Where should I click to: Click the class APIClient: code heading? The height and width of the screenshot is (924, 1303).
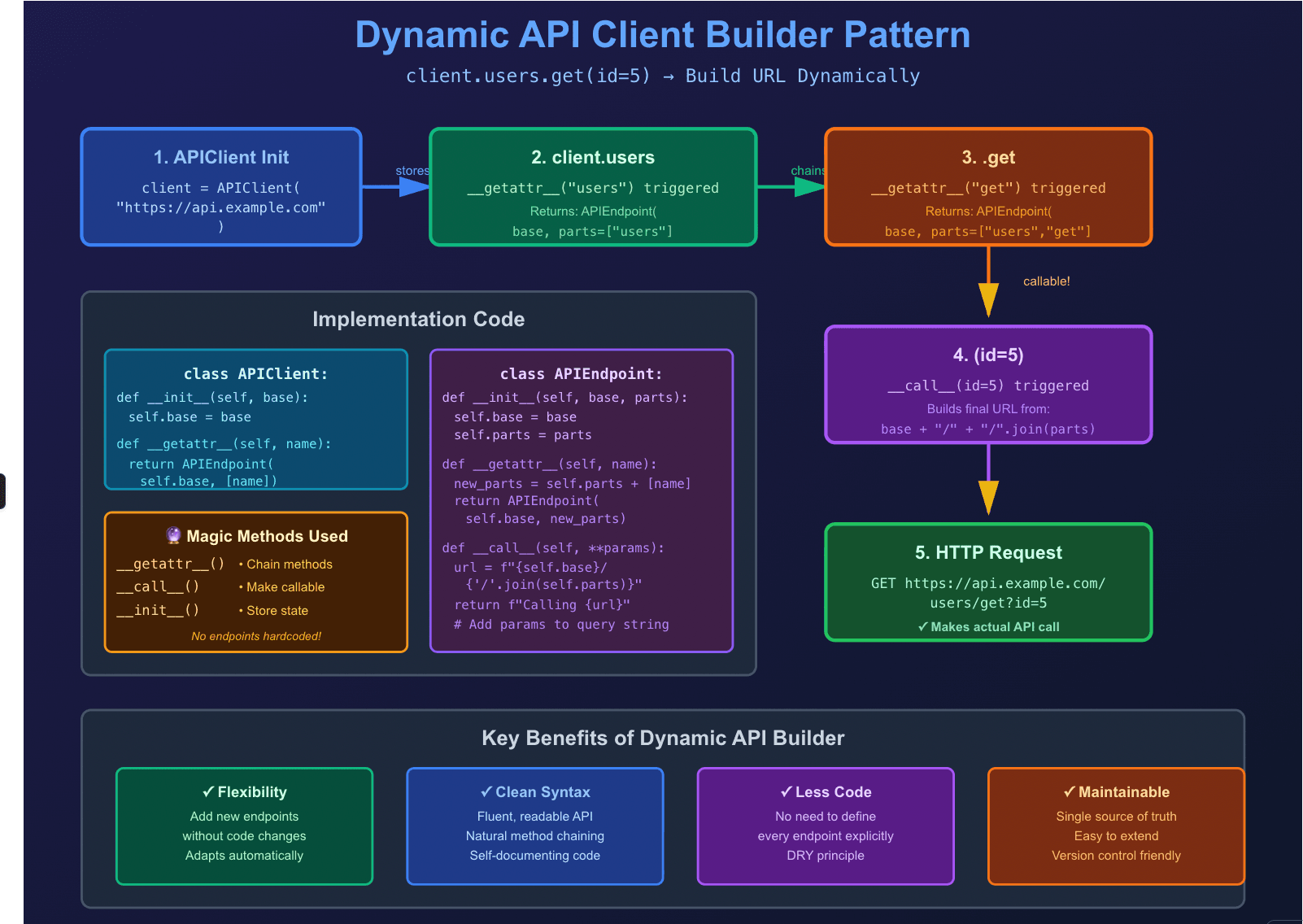[x=255, y=373]
